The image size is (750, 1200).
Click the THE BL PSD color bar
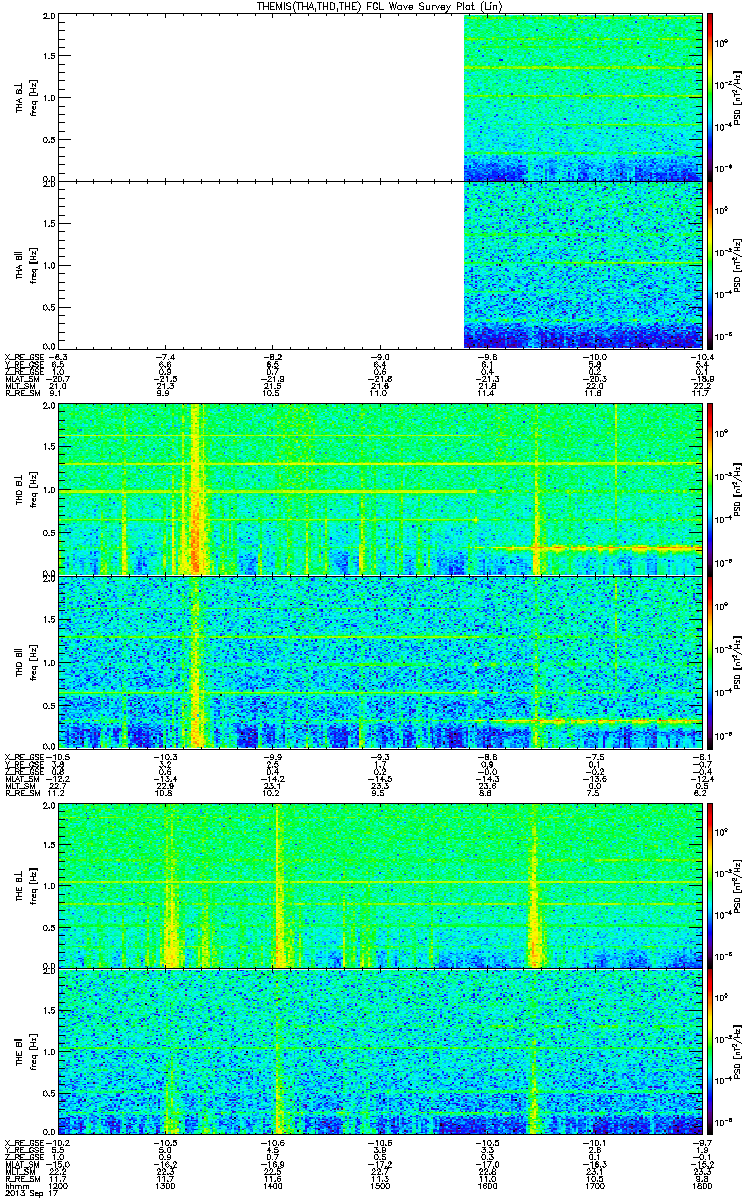709,884
